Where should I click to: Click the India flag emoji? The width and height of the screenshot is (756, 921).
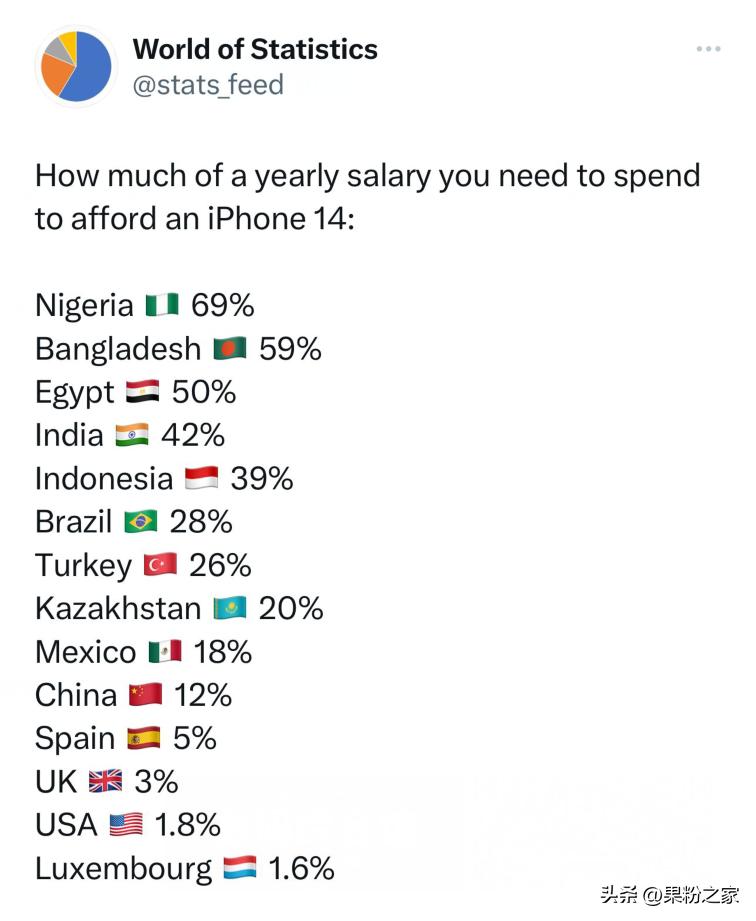click(130, 434)
